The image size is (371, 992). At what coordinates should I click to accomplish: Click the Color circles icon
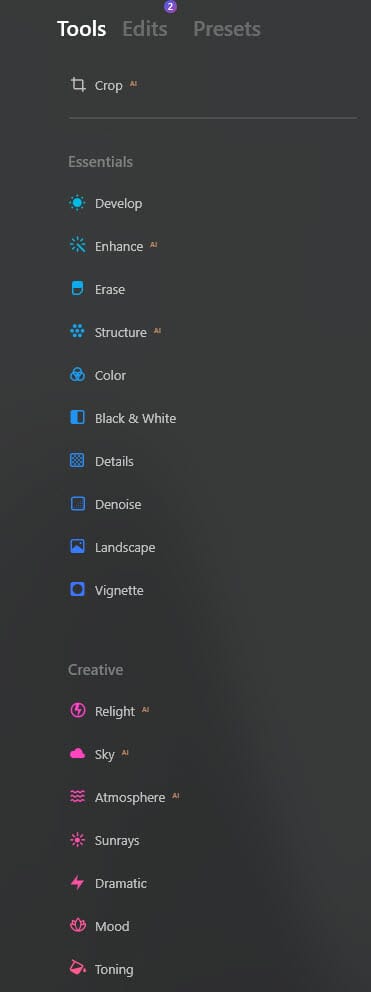pos(77,375)
